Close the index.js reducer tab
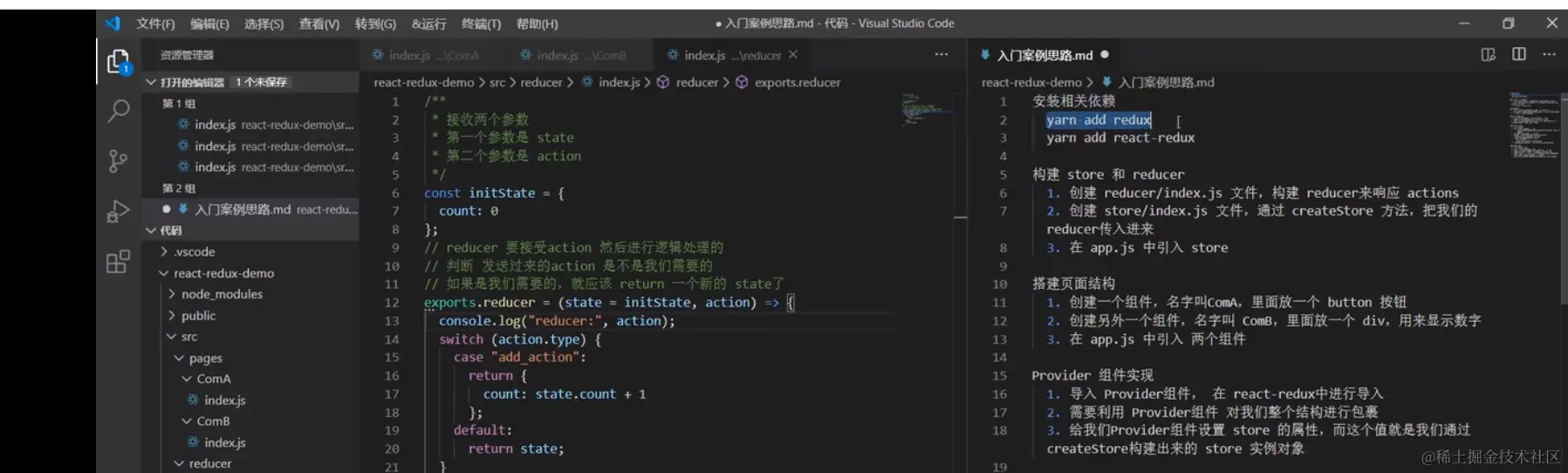 [x=793, y=54]
